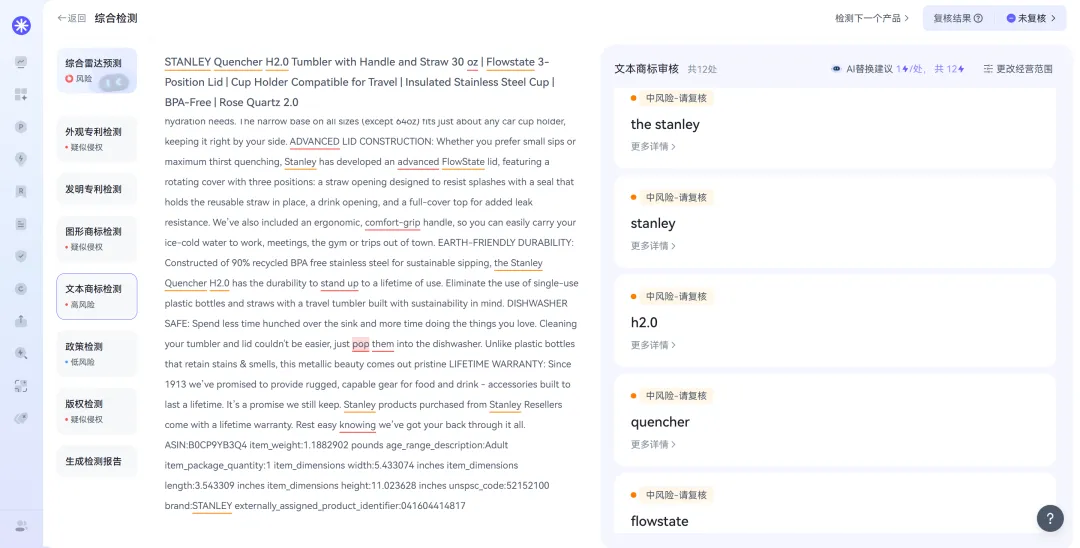Open the document list sidebar icon
Viewport: 1080px width, 548px height.
pyautogui.click(x=21, y=224)
